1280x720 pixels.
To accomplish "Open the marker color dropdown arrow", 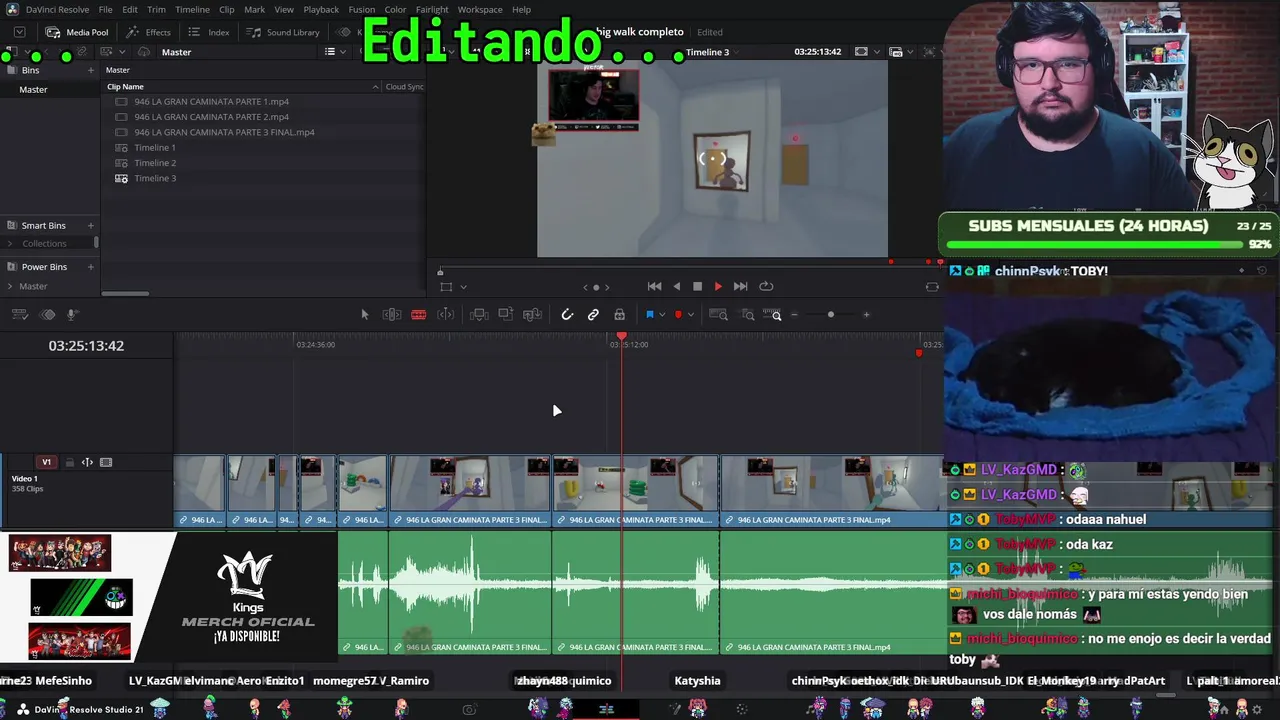I will (691, 315).
